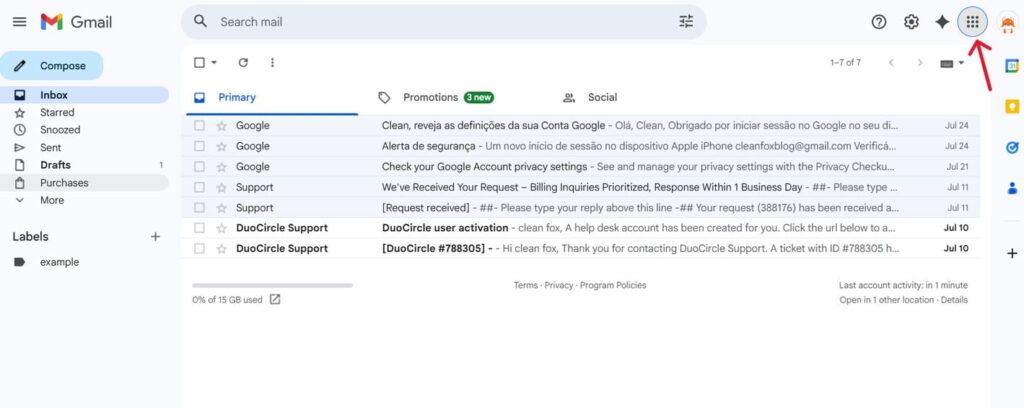Viewport: 1024px width, 408px height.
Task: Open the We've Received Your Request email
Action: pyautogui.click(x=580, y=187)
